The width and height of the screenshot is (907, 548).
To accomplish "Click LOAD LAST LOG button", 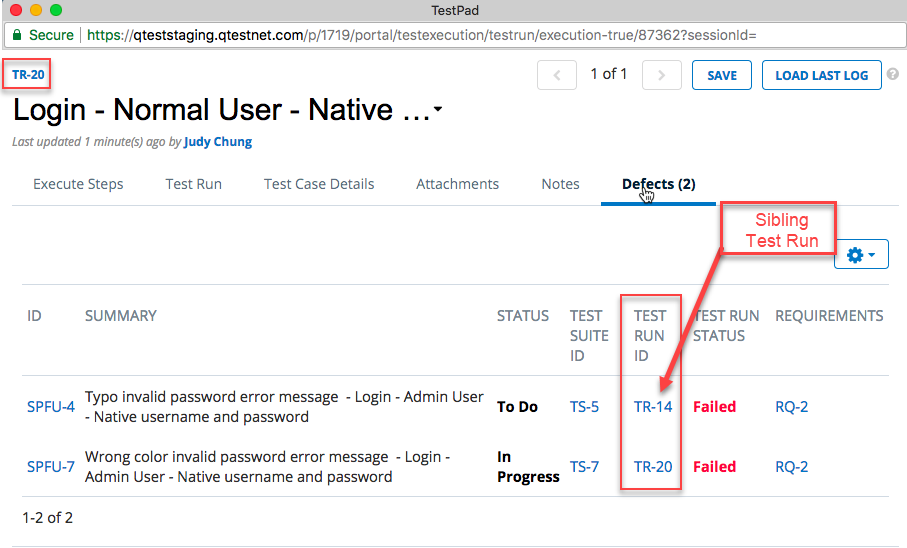I will tap(821, 75).
